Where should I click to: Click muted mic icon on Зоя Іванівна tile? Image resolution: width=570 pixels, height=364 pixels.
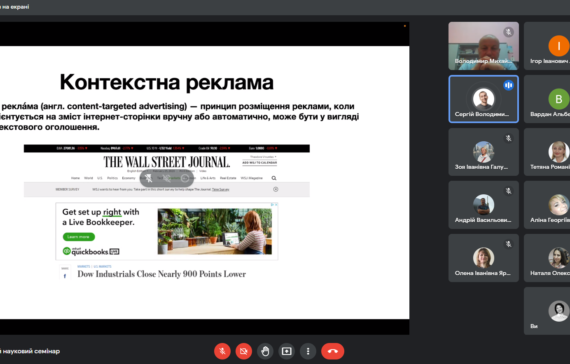click(508, 138)
